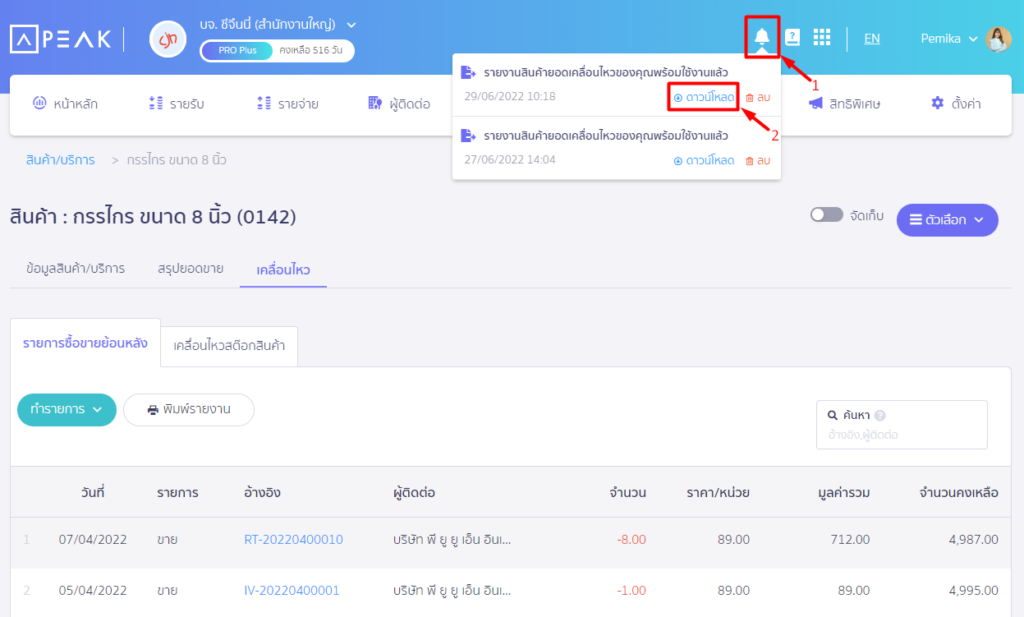Toggle the จัดเก็บ archive switch
This screenshot has height=617, width=1024.
click(x=826, y=215)
